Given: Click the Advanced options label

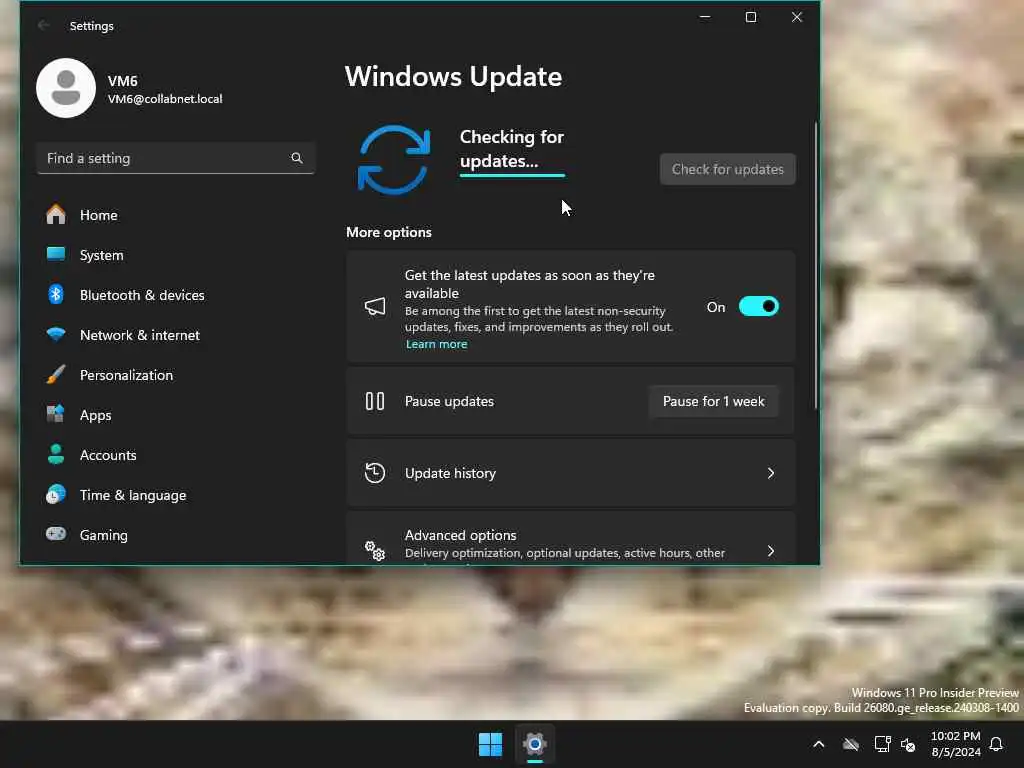Looking at the screenshot, I should [460, 535].
